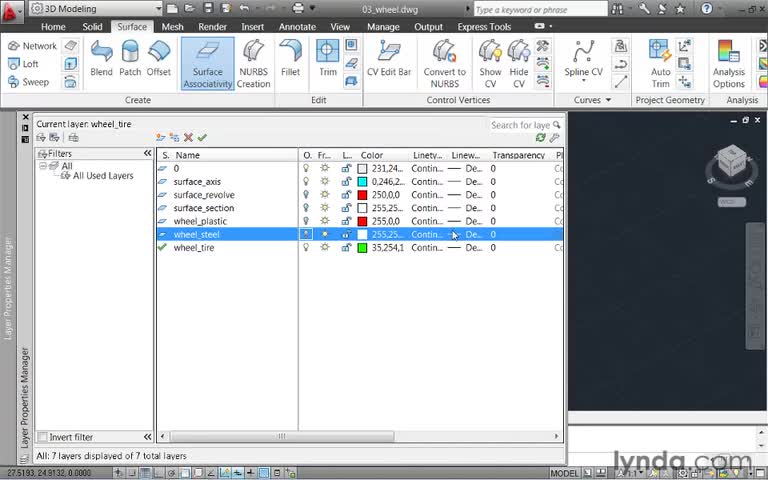This screenshot has height=480, width=768.
Task: Open the Express Tools tab
Action: pyautogui.click(x=484, y=27)
